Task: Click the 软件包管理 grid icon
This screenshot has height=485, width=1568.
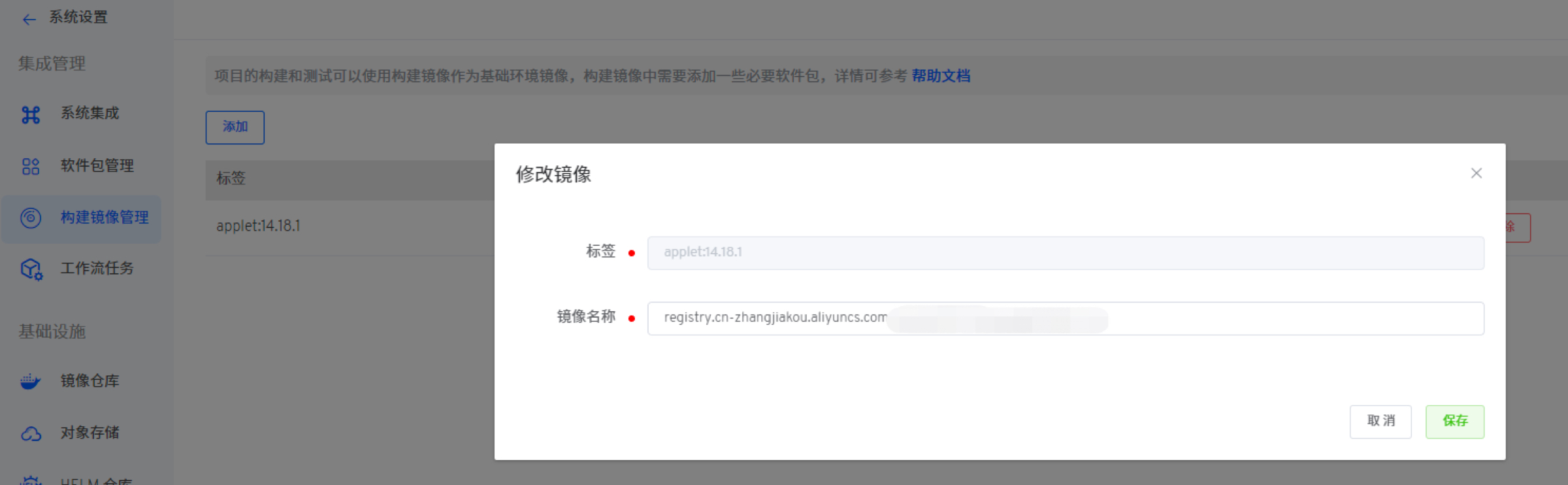Action: [31, 166]
